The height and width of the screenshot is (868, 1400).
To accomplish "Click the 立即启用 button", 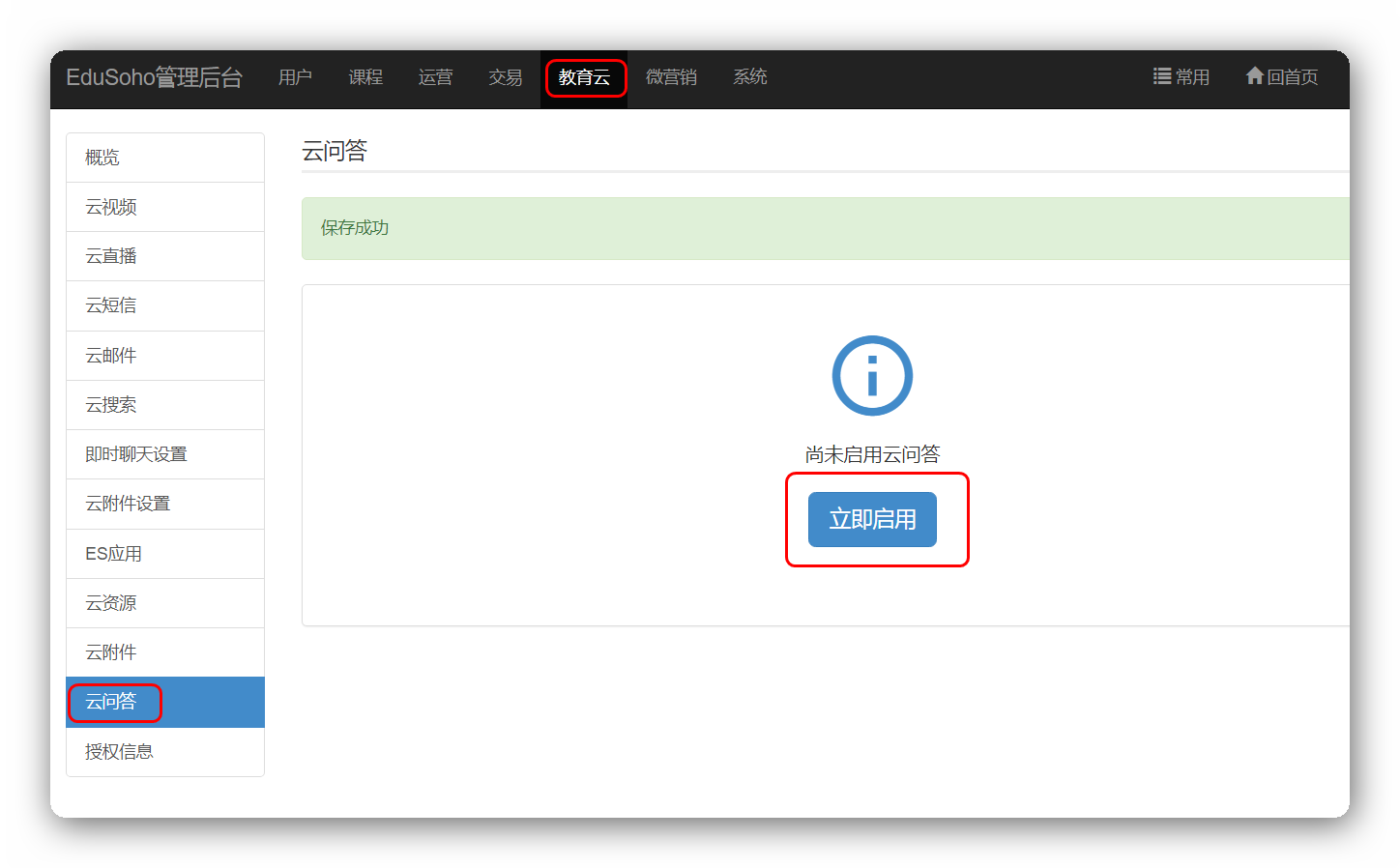I will pyautogui.click(x=872, y=519).
